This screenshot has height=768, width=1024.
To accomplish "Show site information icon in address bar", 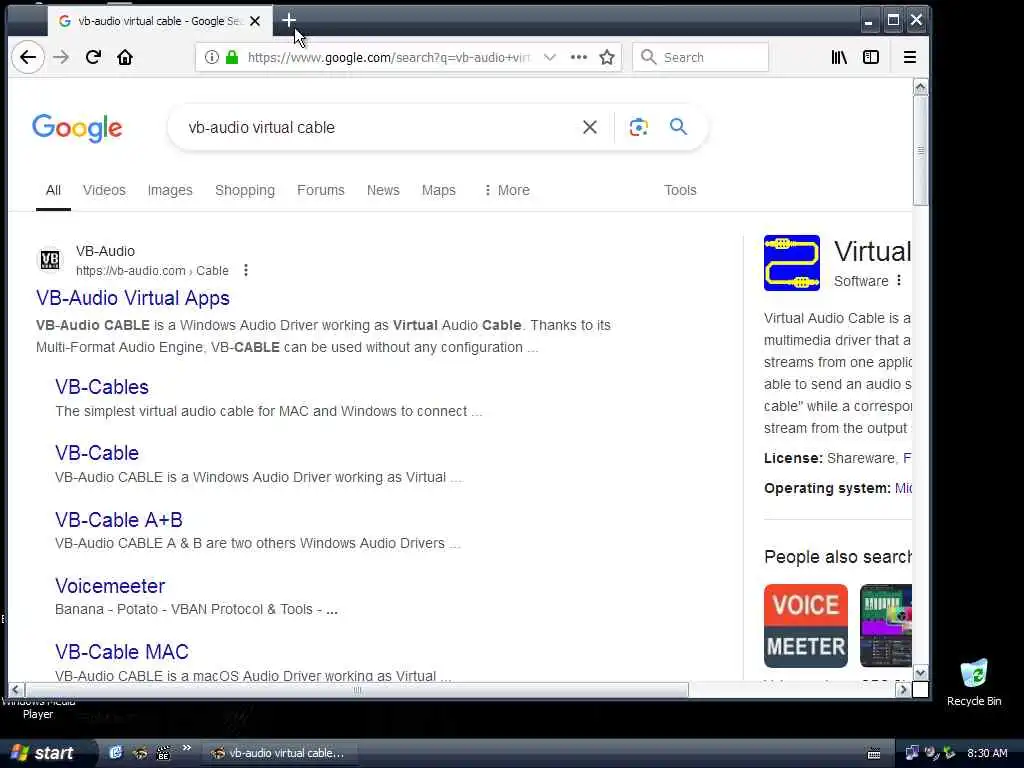I will [212, 57].
